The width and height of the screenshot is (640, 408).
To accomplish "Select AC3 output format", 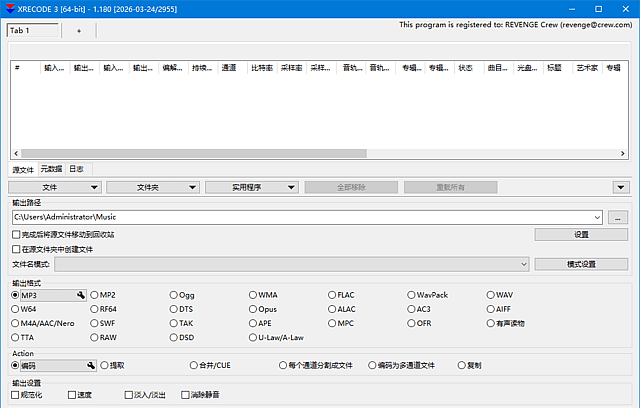I will [x=419, y=309].
